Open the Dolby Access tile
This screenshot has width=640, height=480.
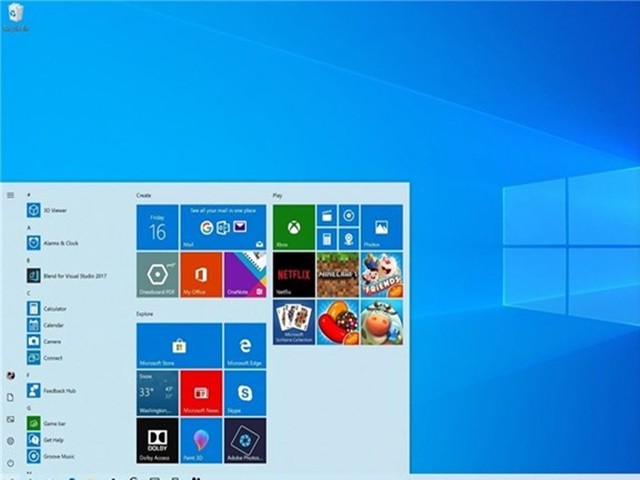[x=157, y=440]
